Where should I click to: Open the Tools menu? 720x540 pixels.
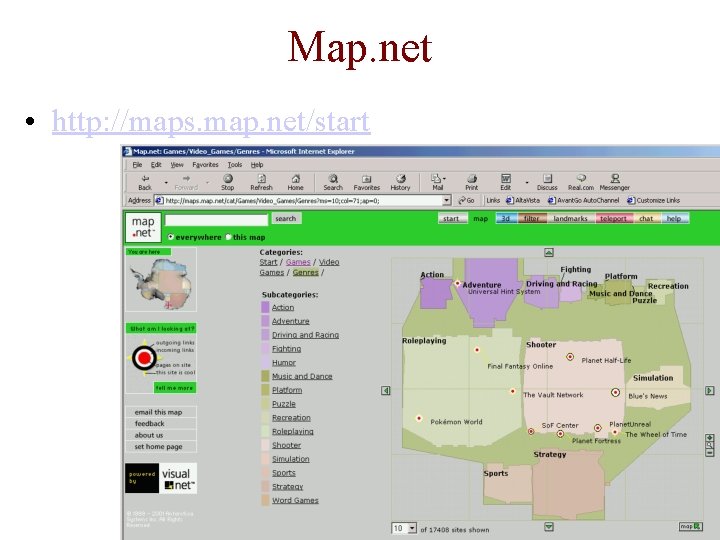click(x=235, y=164)
